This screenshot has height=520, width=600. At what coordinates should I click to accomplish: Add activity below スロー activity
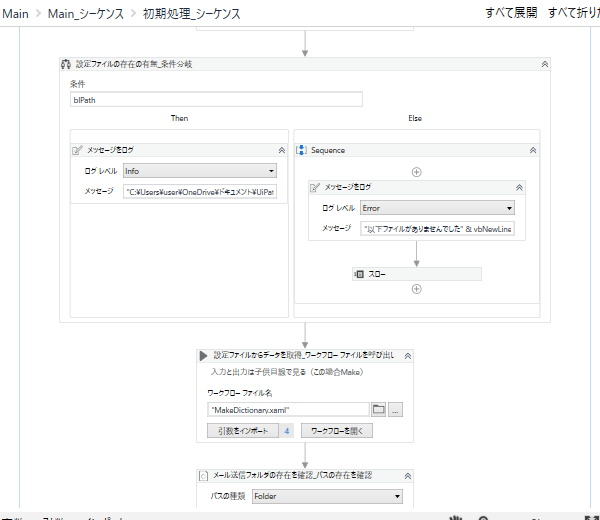coord(416,289)
